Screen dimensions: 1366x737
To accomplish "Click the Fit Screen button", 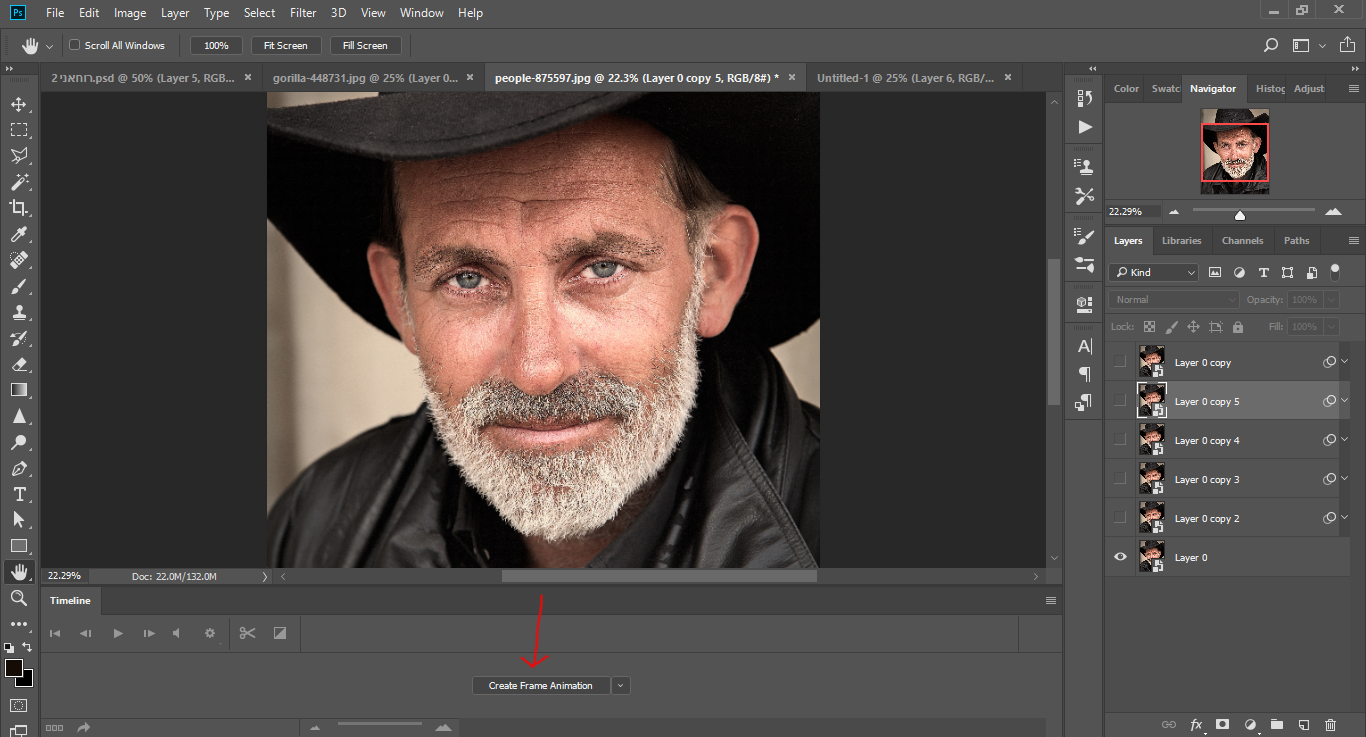I will click(285, 45).
